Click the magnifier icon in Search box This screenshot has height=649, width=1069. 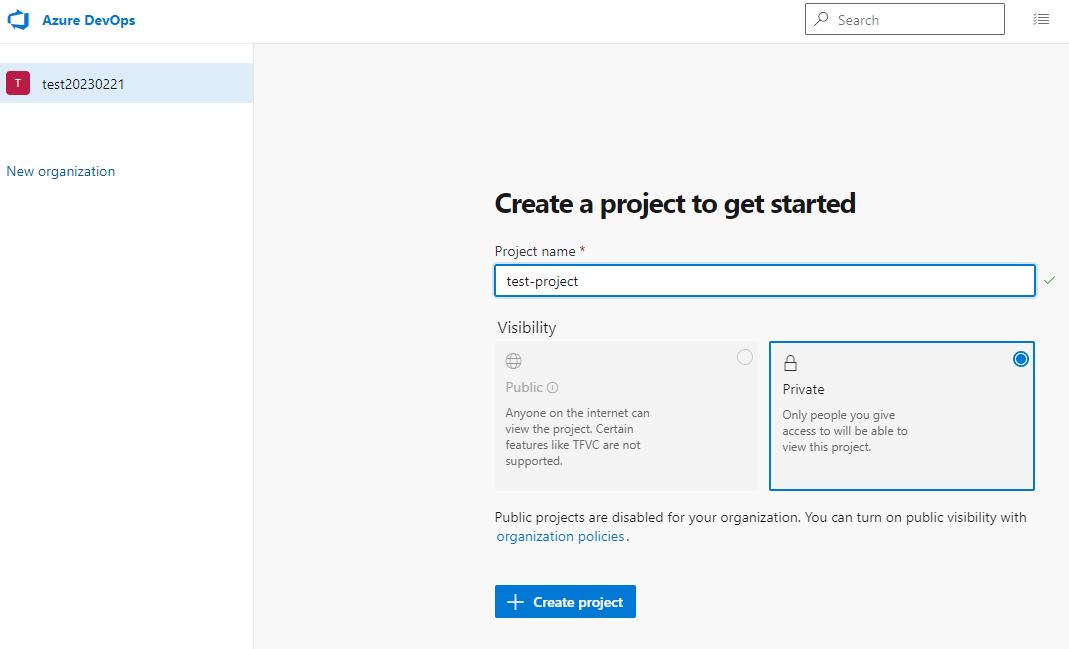click(822, 19)
